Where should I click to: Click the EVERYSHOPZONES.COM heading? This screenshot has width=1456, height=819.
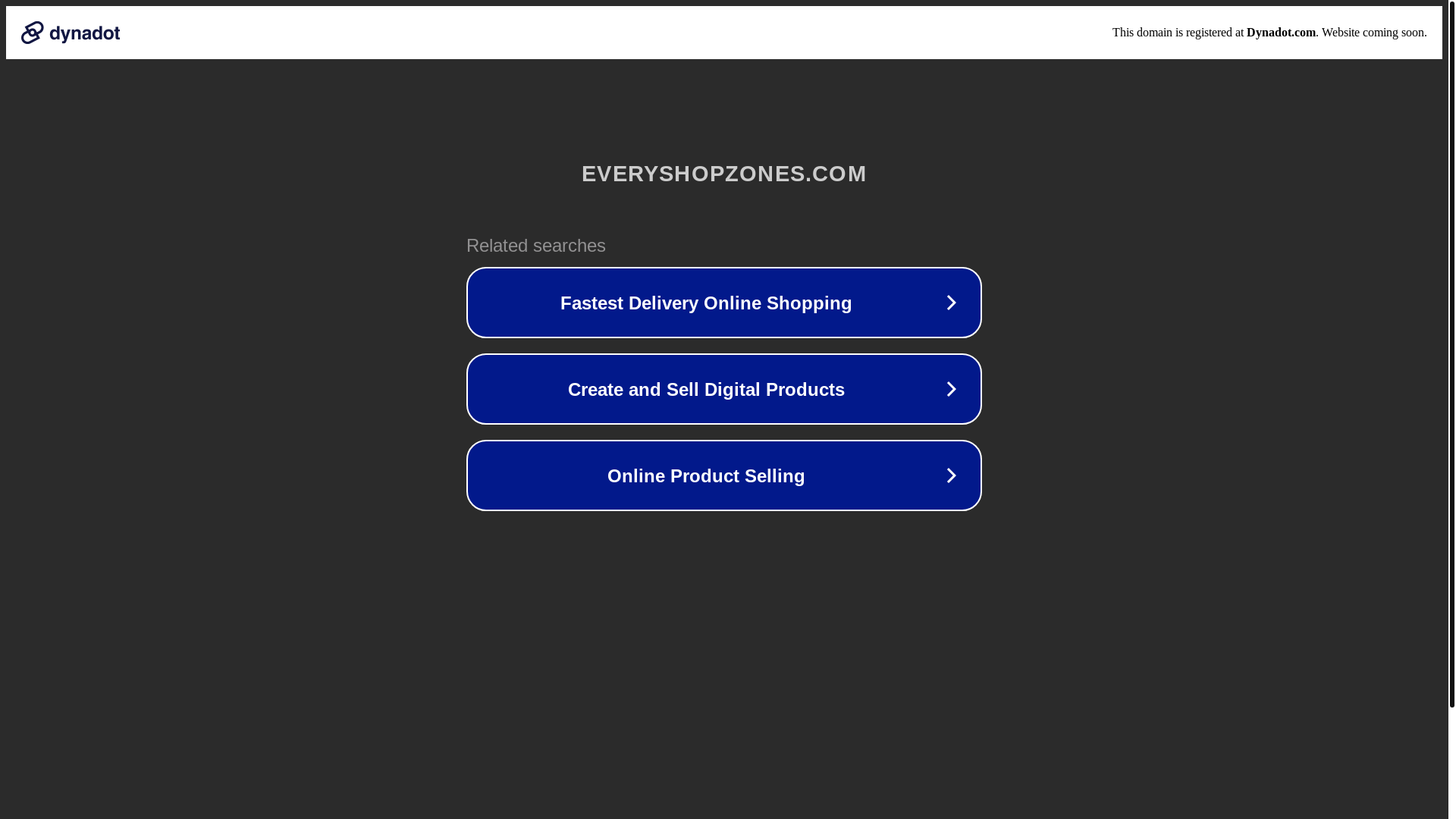(x=724, y=174)
